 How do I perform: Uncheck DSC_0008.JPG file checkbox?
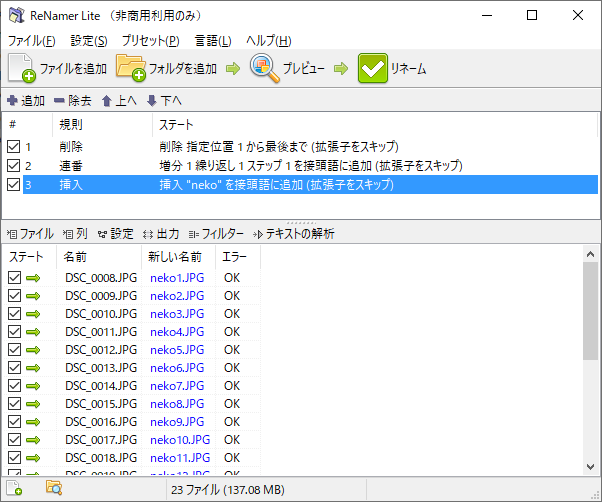14,277
